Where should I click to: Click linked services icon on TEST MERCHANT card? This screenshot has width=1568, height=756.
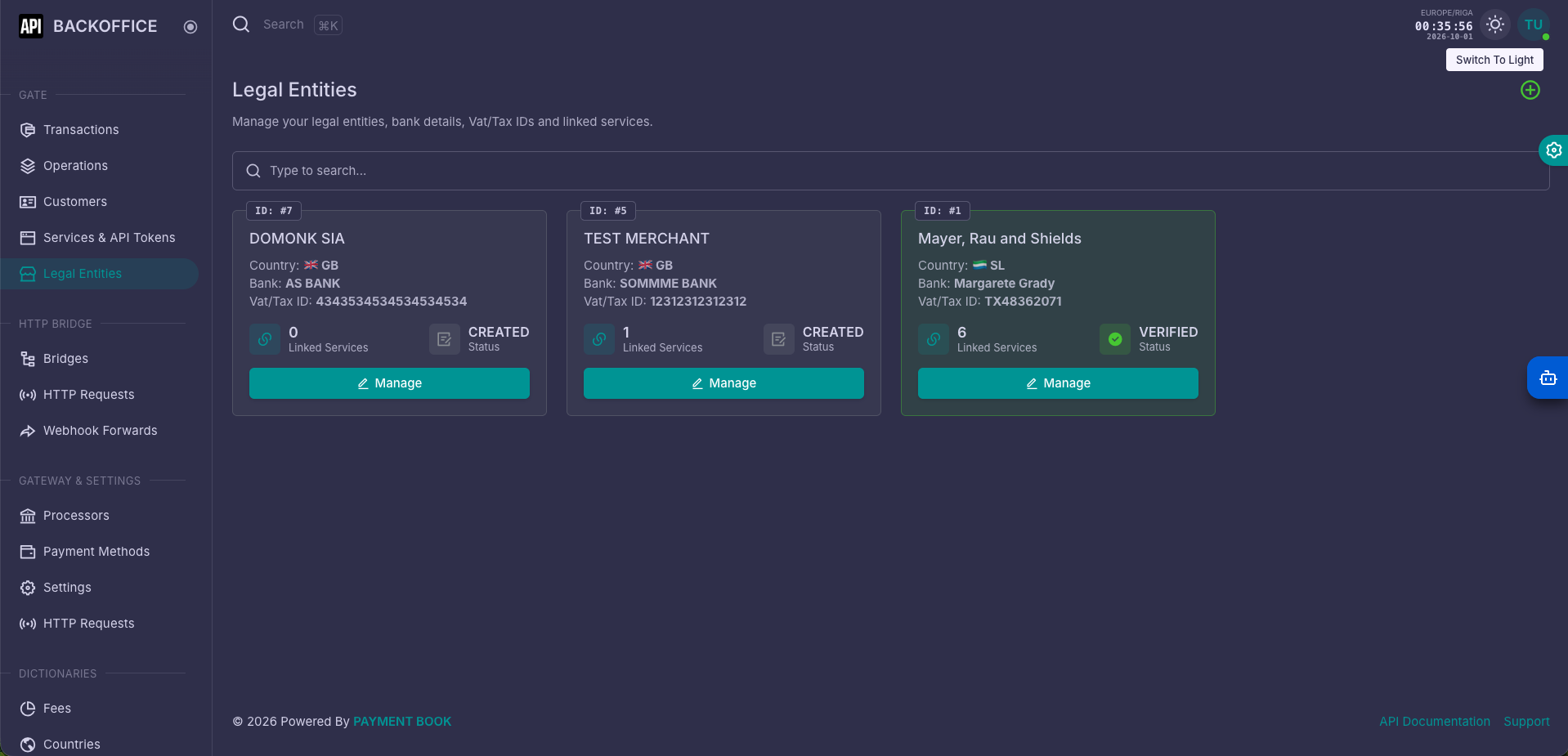point(599,339)
